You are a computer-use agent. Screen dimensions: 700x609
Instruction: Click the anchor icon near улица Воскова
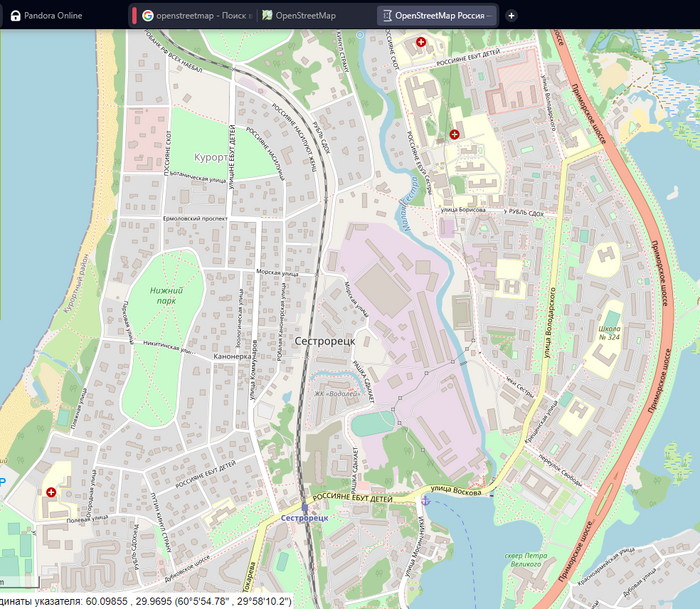(x=424, y=499)
